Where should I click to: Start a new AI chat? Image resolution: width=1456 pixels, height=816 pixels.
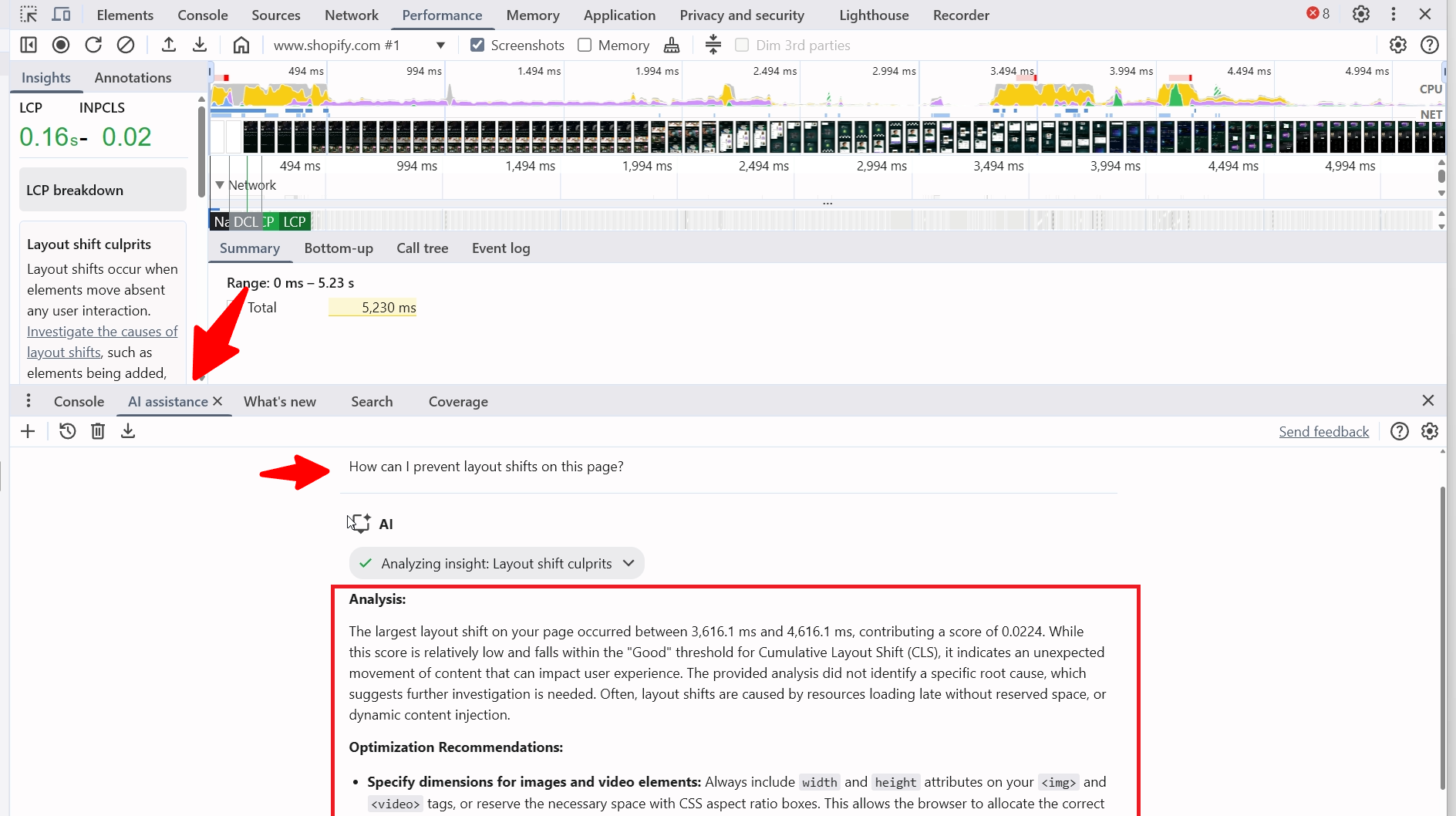(28, 431)
